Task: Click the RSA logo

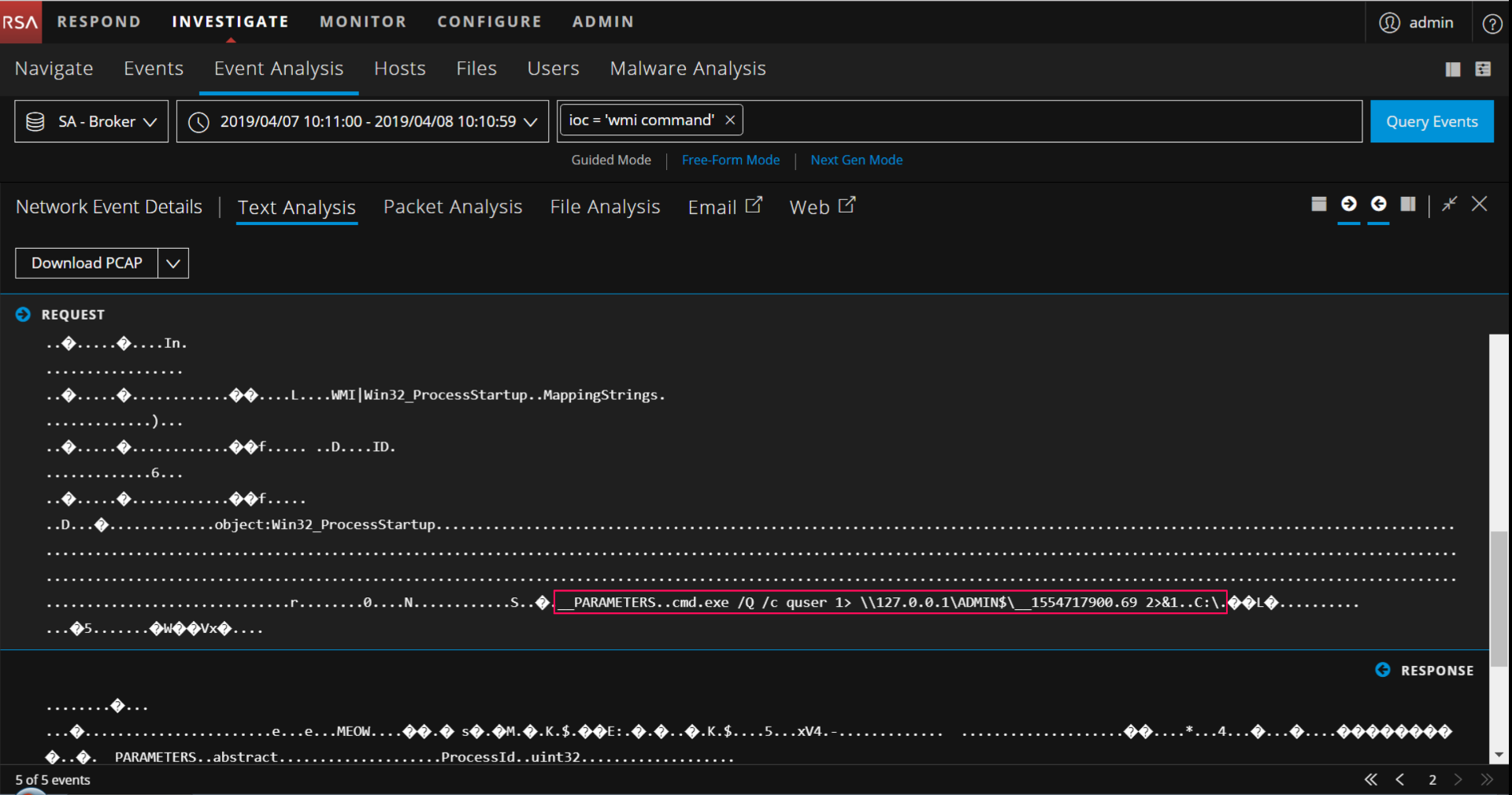Action: coord(20,22)
